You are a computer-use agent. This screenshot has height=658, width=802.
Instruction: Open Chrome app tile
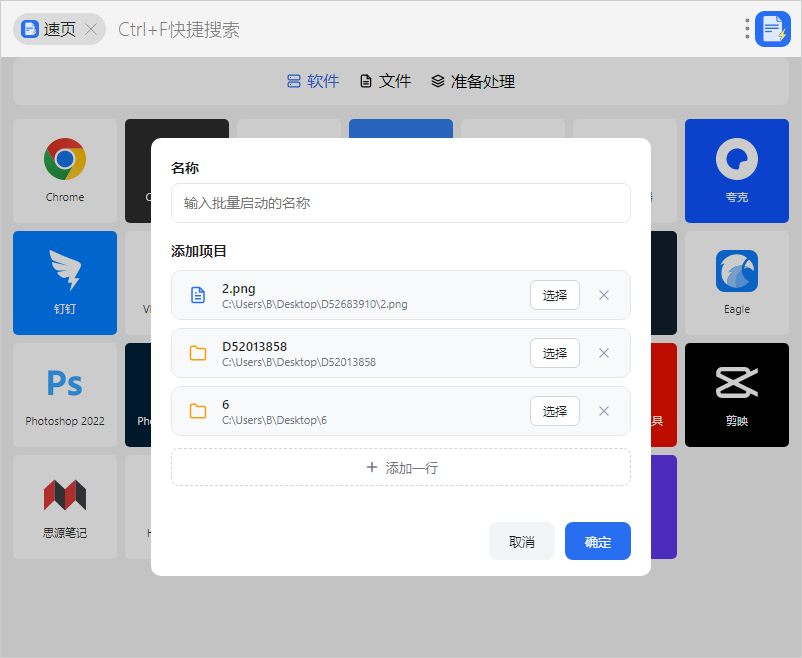click(65, 171)
